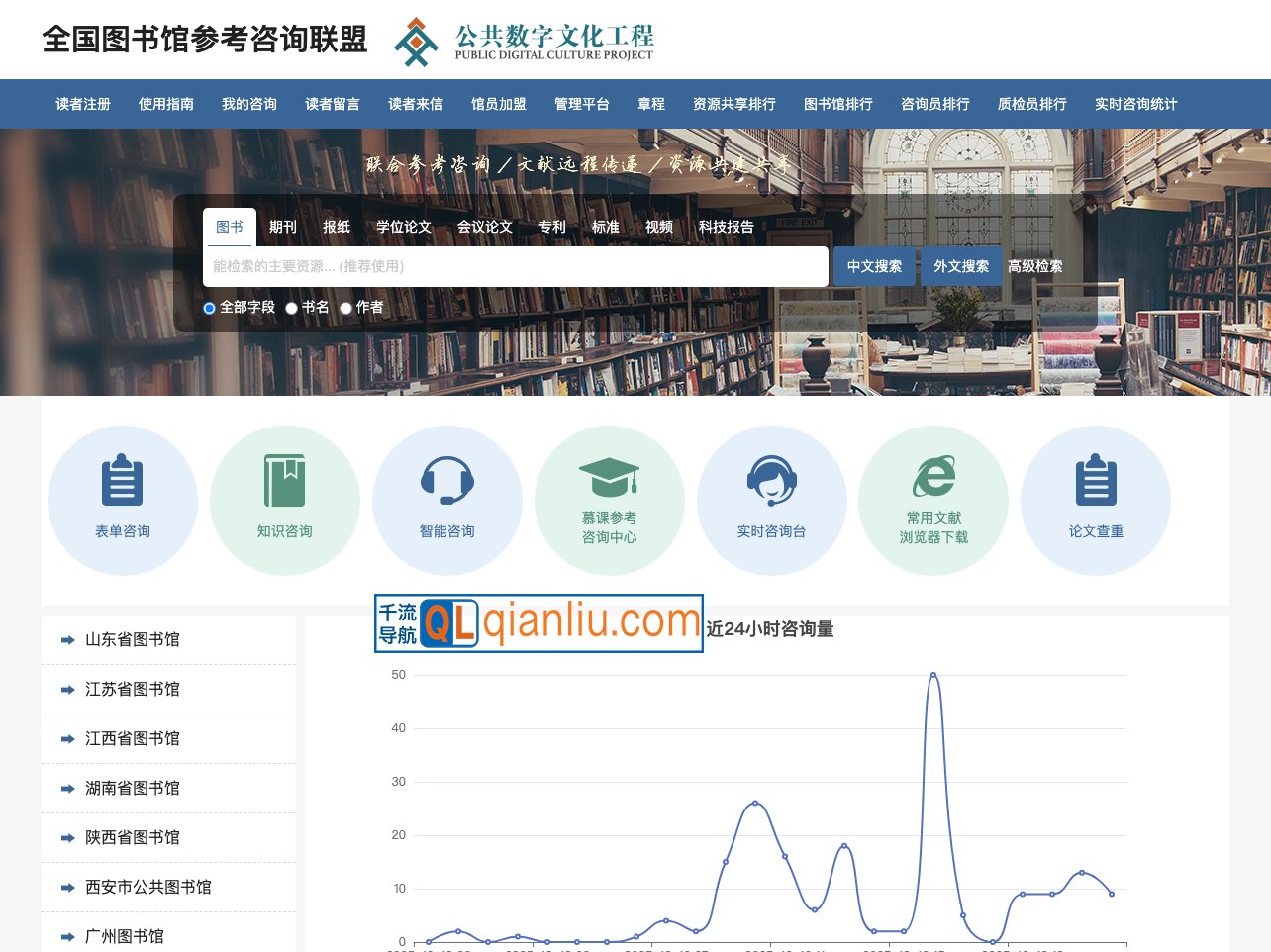Screen dimensions: 1271x952
Task: Open 常用文献浏览器下载 browser icon
Action: (x=933, y=477)
